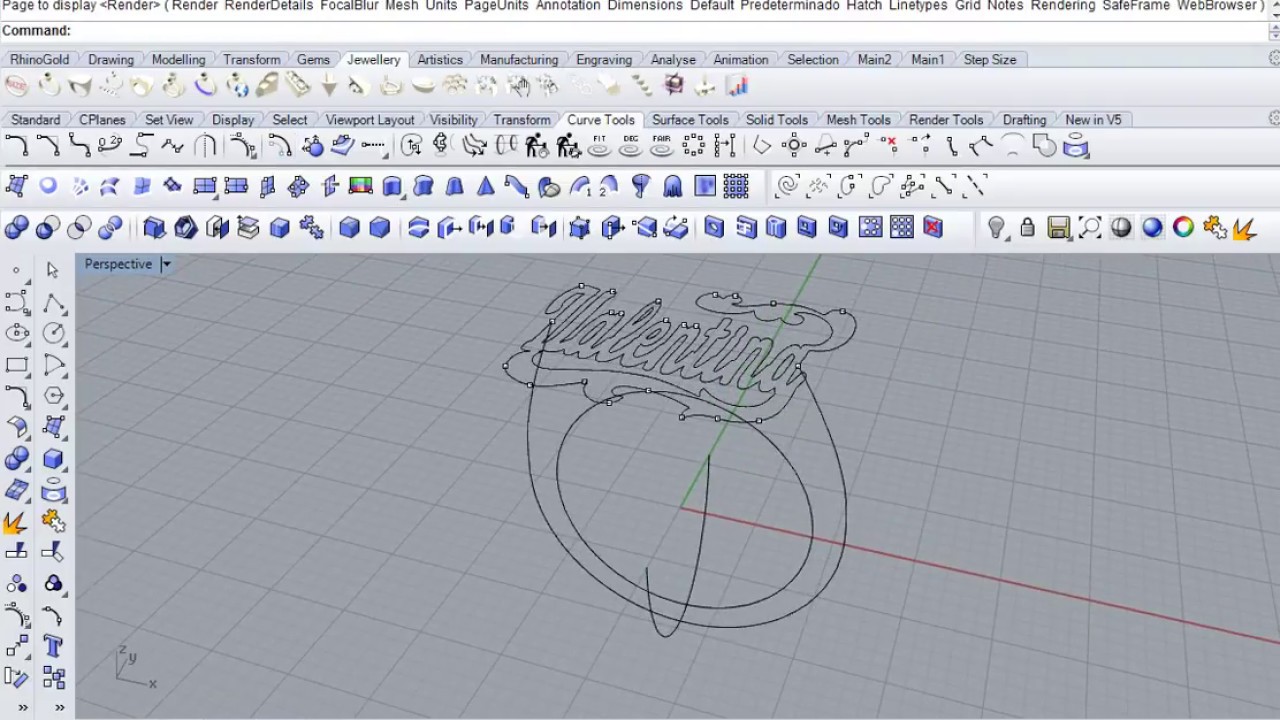Click the puzzle-piece Join icon in sidebar

[53, 521]
